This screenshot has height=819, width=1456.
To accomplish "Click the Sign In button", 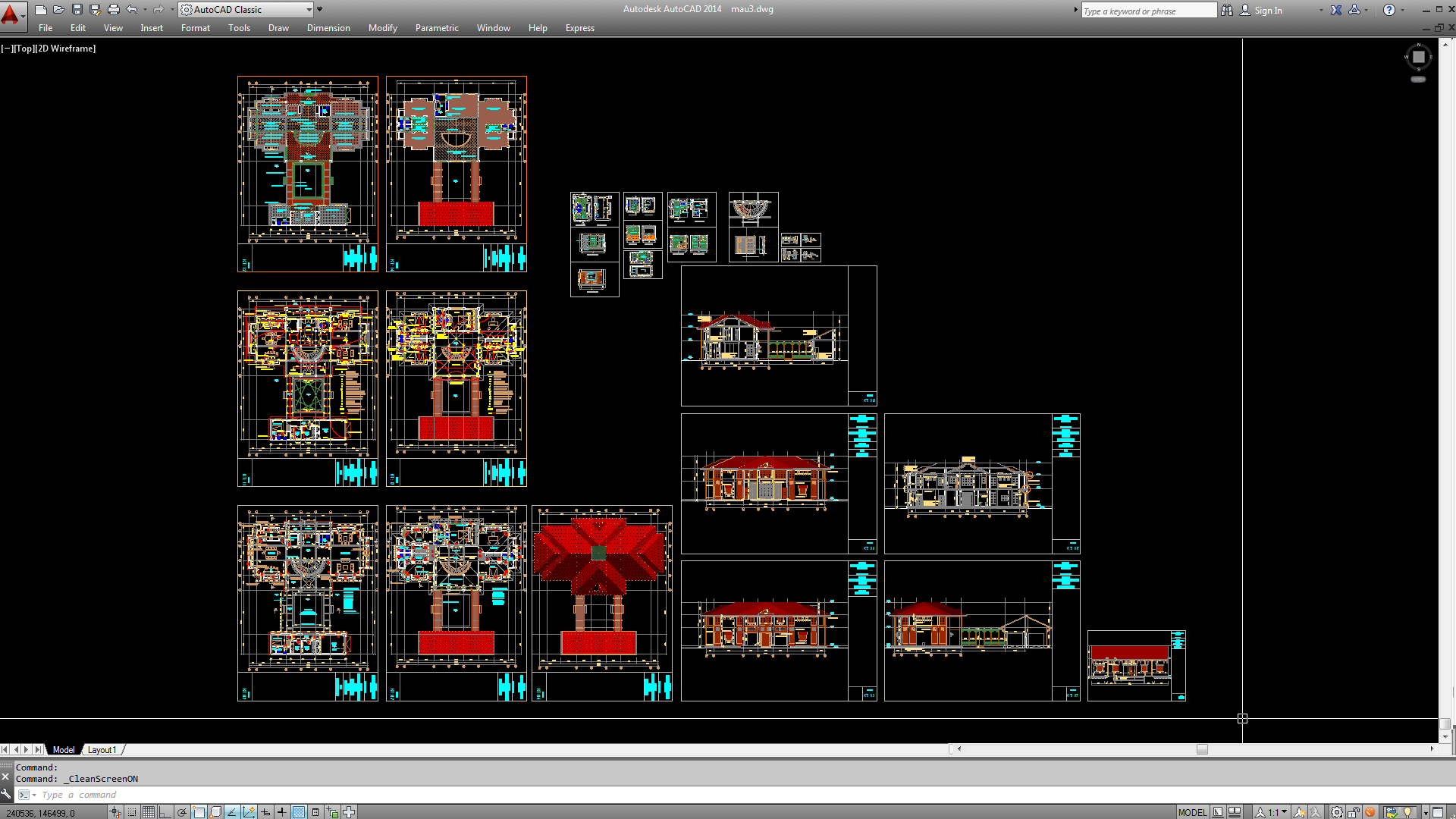I will coord(1267,11).
